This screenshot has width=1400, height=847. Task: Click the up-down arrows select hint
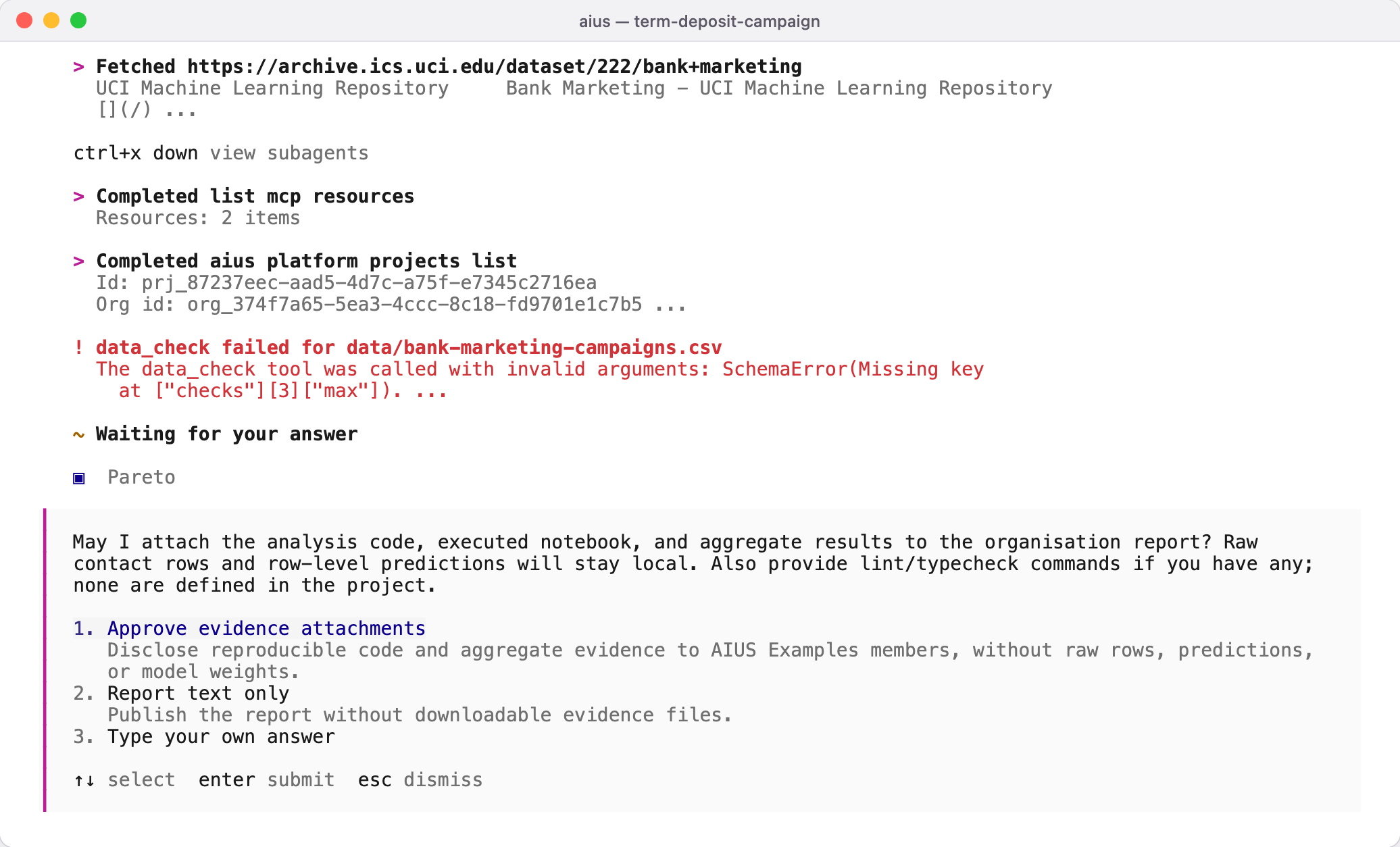pyautogui.click(x=124, y=779)
